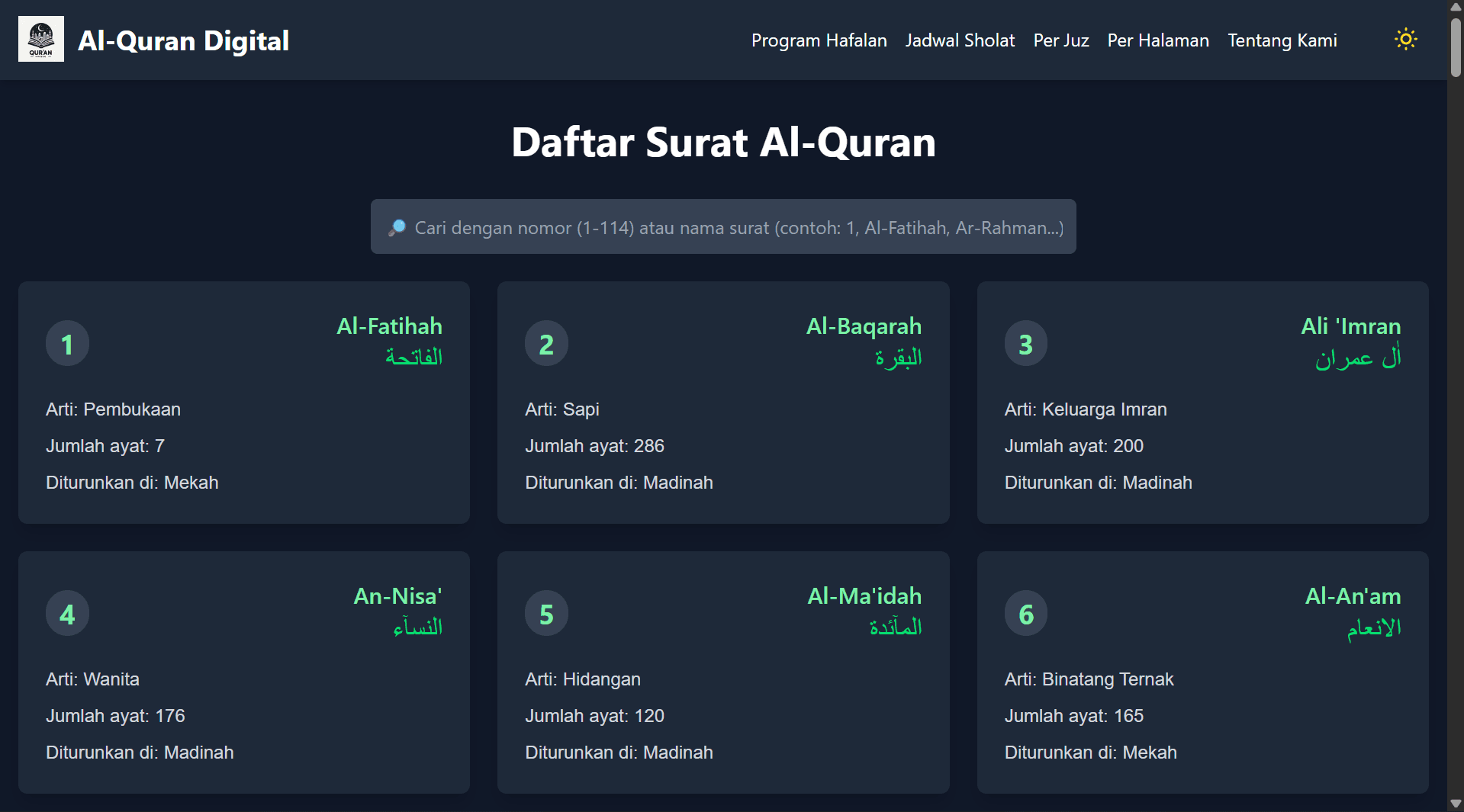The image size is (1464, 812).
Task: Open the Tentang Kami page
Action: coord(1282,40)
